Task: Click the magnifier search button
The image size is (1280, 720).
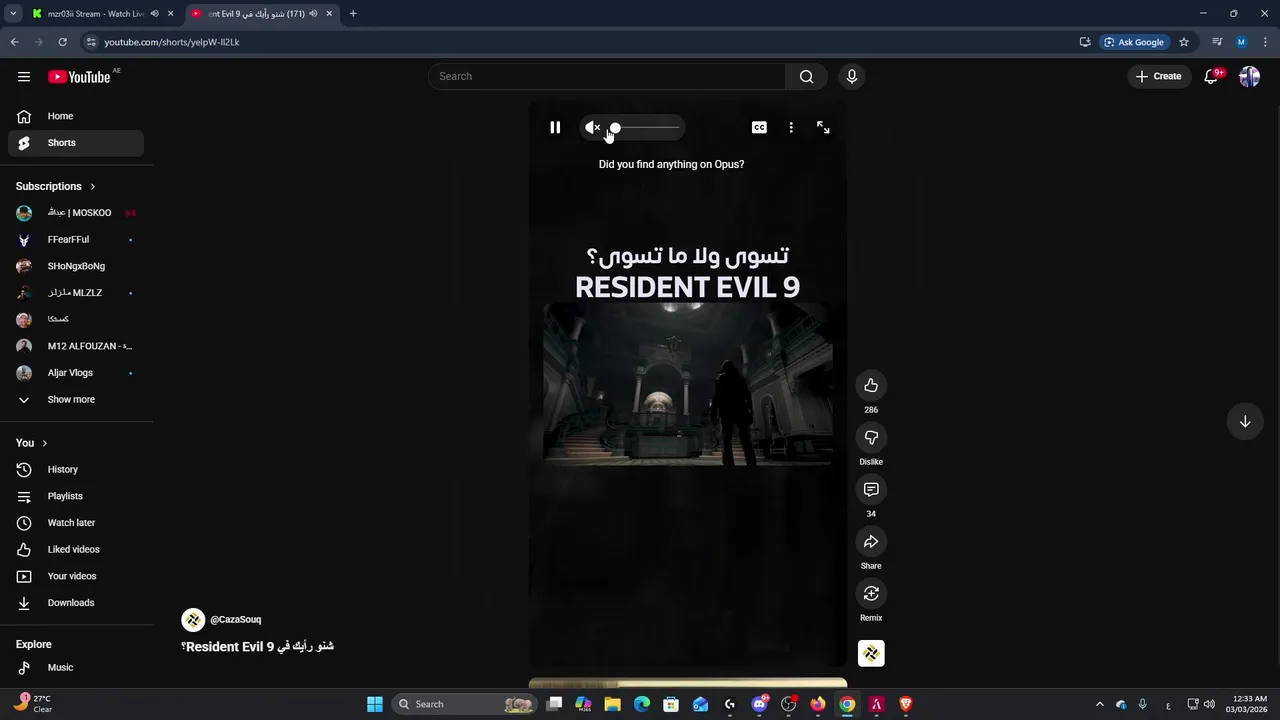Action: click(806, 76)
